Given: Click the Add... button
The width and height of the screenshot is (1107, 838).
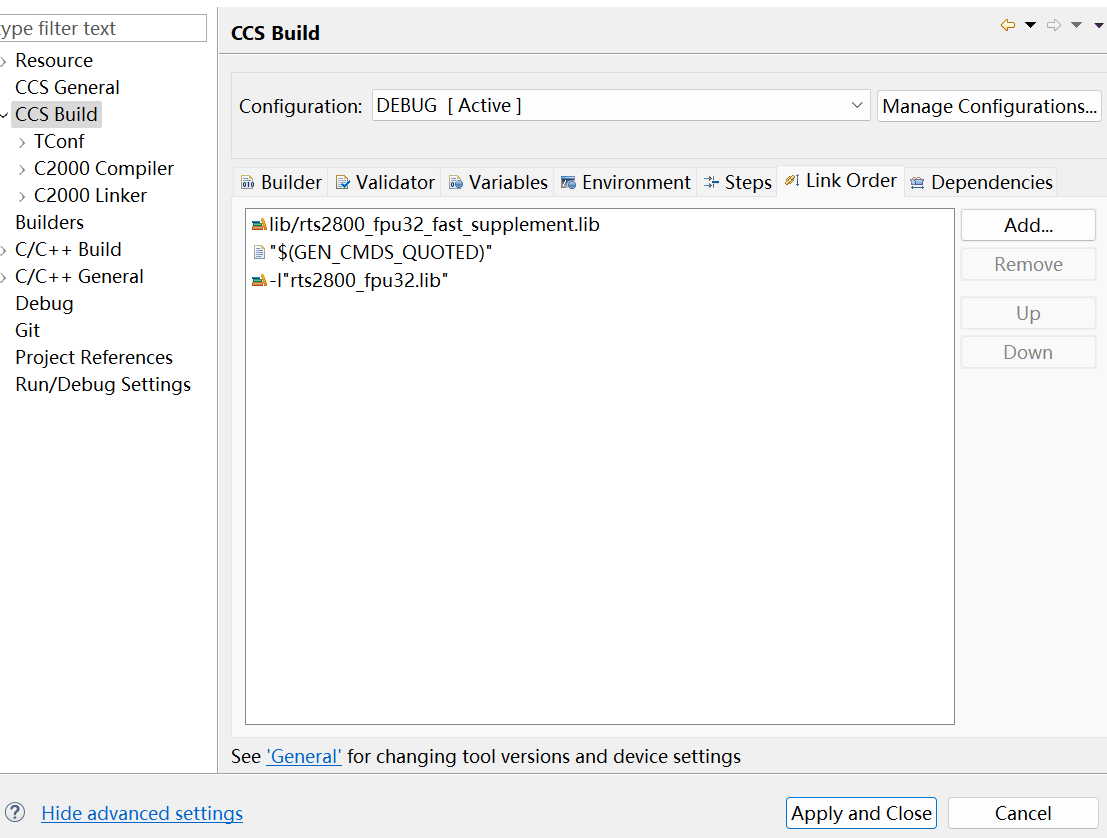Looking at the screenshot, I should [x=1028, y=225].
